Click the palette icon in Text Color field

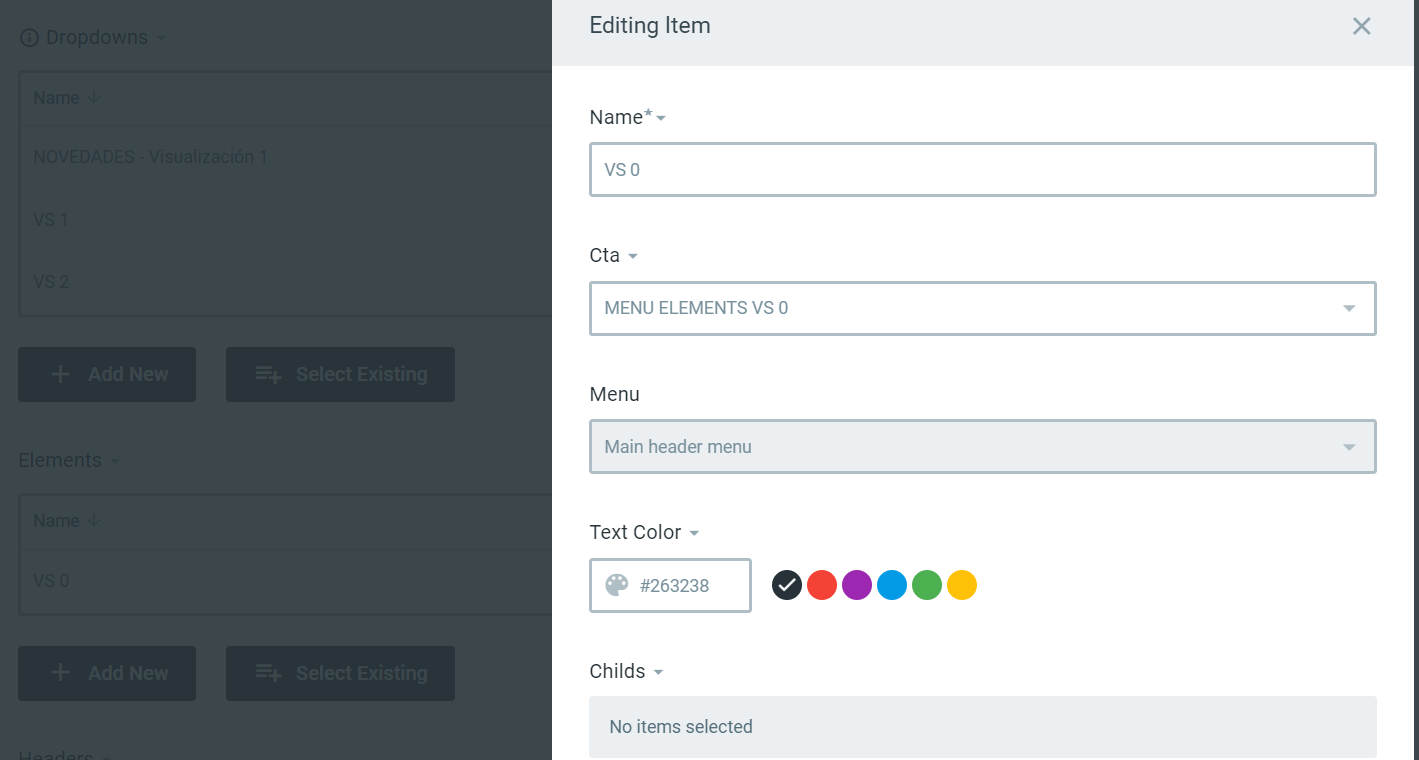click(x=614, y=584)
